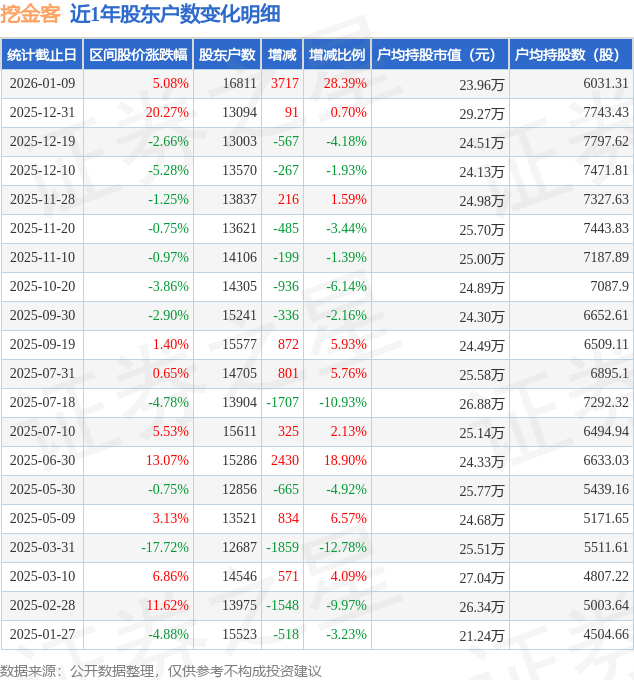
Task: Click the 28.39% change ratio cell
Action: (345, 84)
